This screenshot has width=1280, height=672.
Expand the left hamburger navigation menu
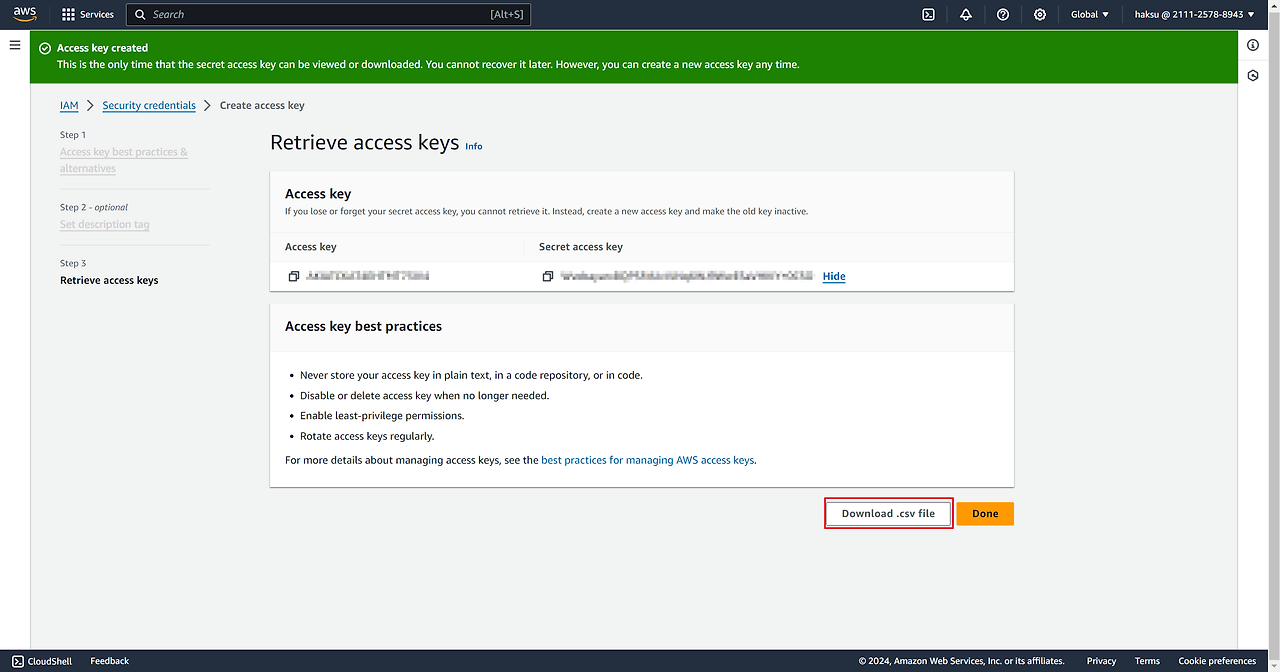pyautogui.click(x=15, y=45)
